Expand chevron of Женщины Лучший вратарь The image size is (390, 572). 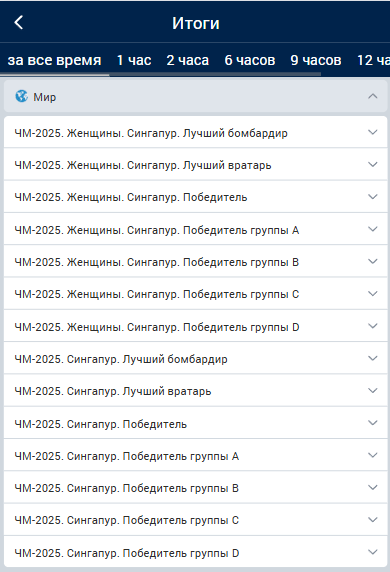point(372,165)
